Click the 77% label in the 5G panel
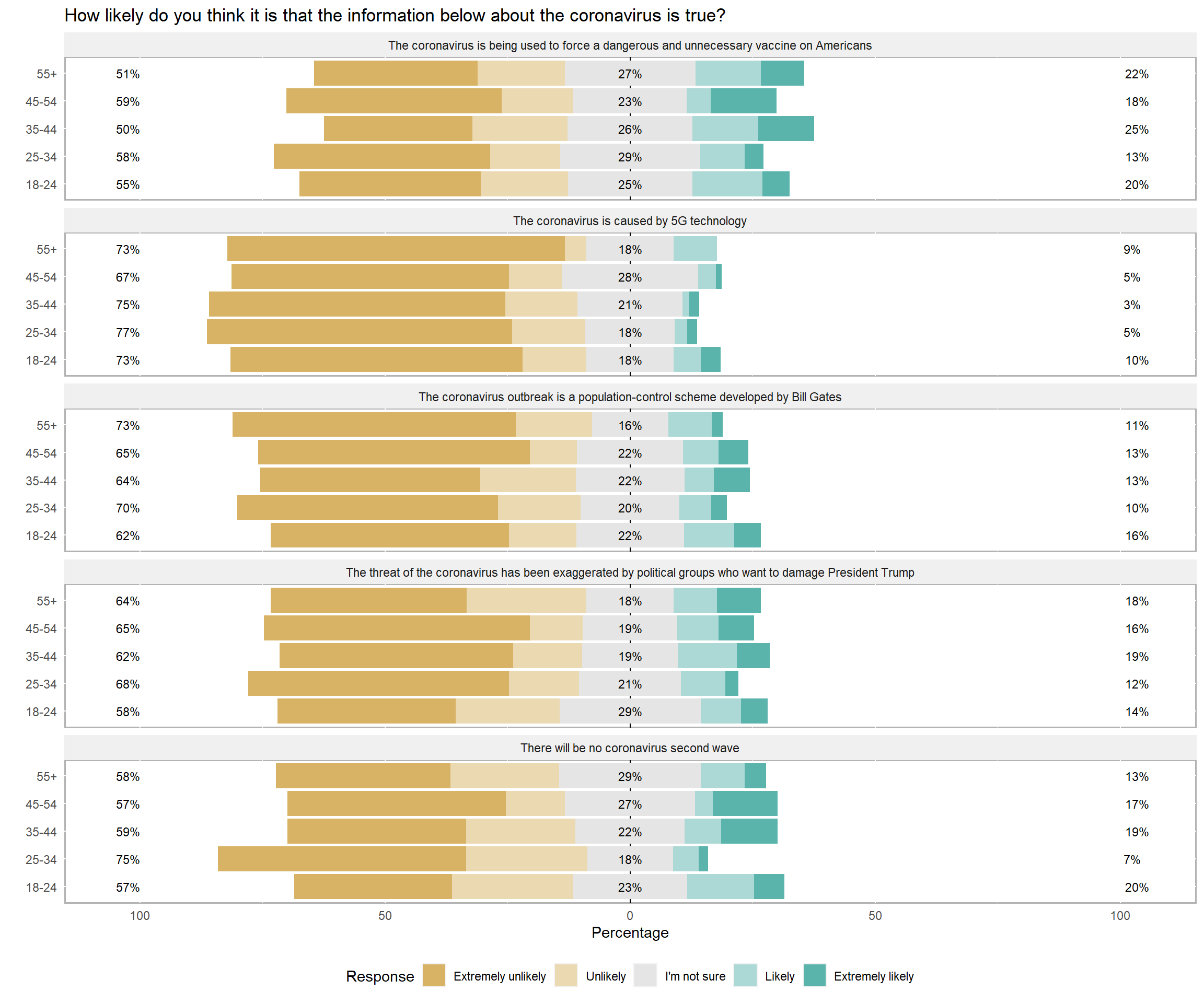 (x=128, y=332)
